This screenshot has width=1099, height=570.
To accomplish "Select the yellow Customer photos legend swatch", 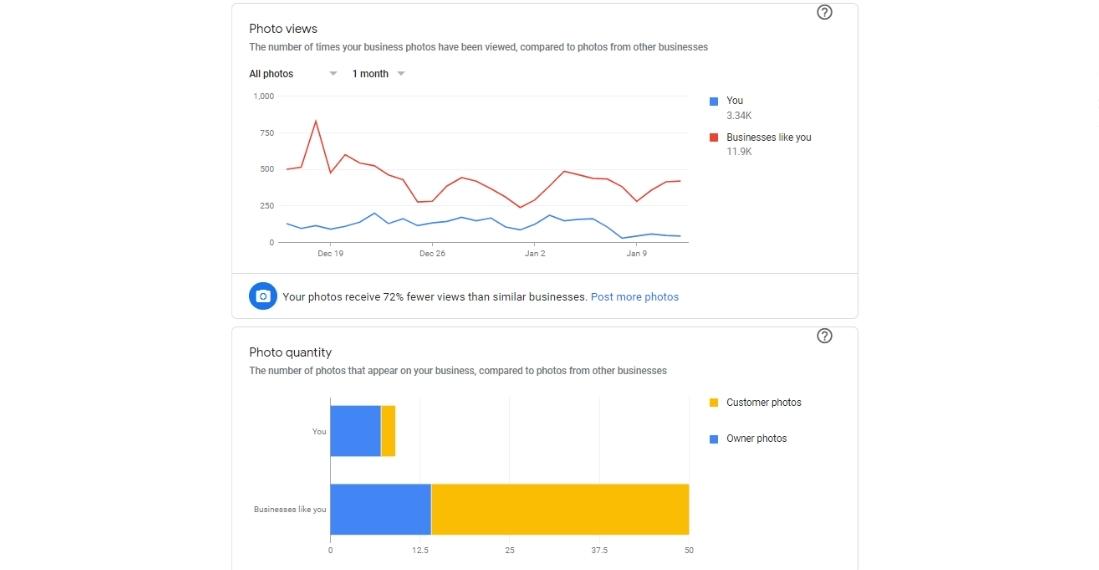I will pos(713,403).
